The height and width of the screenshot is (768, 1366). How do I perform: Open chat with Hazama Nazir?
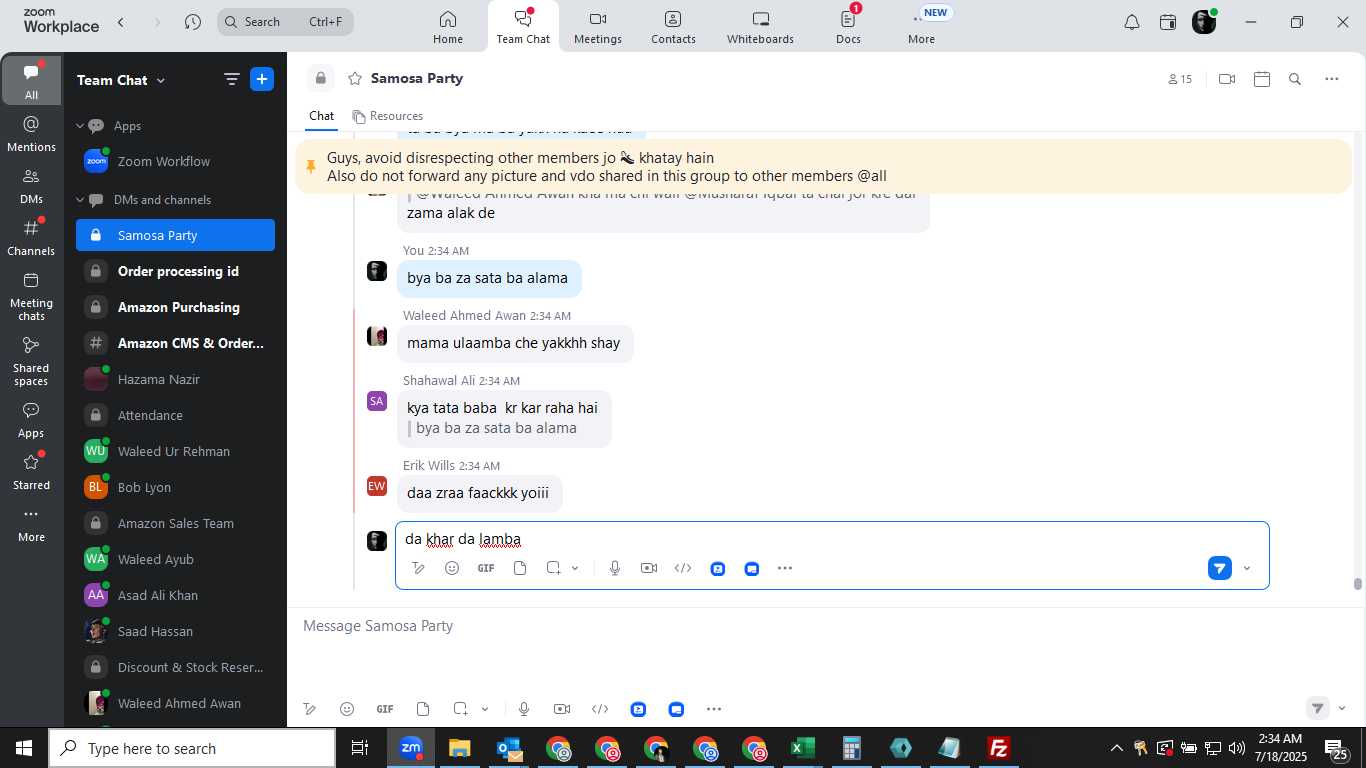click(x=175, y=379)
